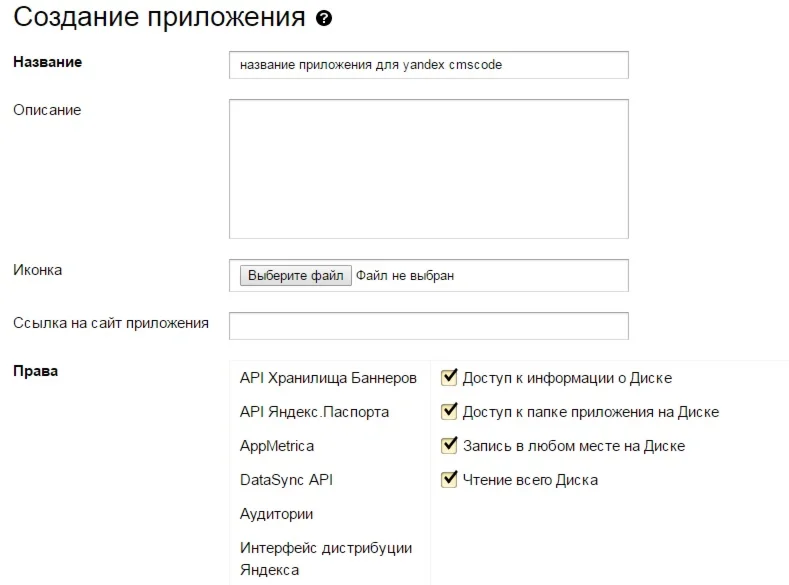
Task: Click the Название application name field
Action: coord(428,65)
